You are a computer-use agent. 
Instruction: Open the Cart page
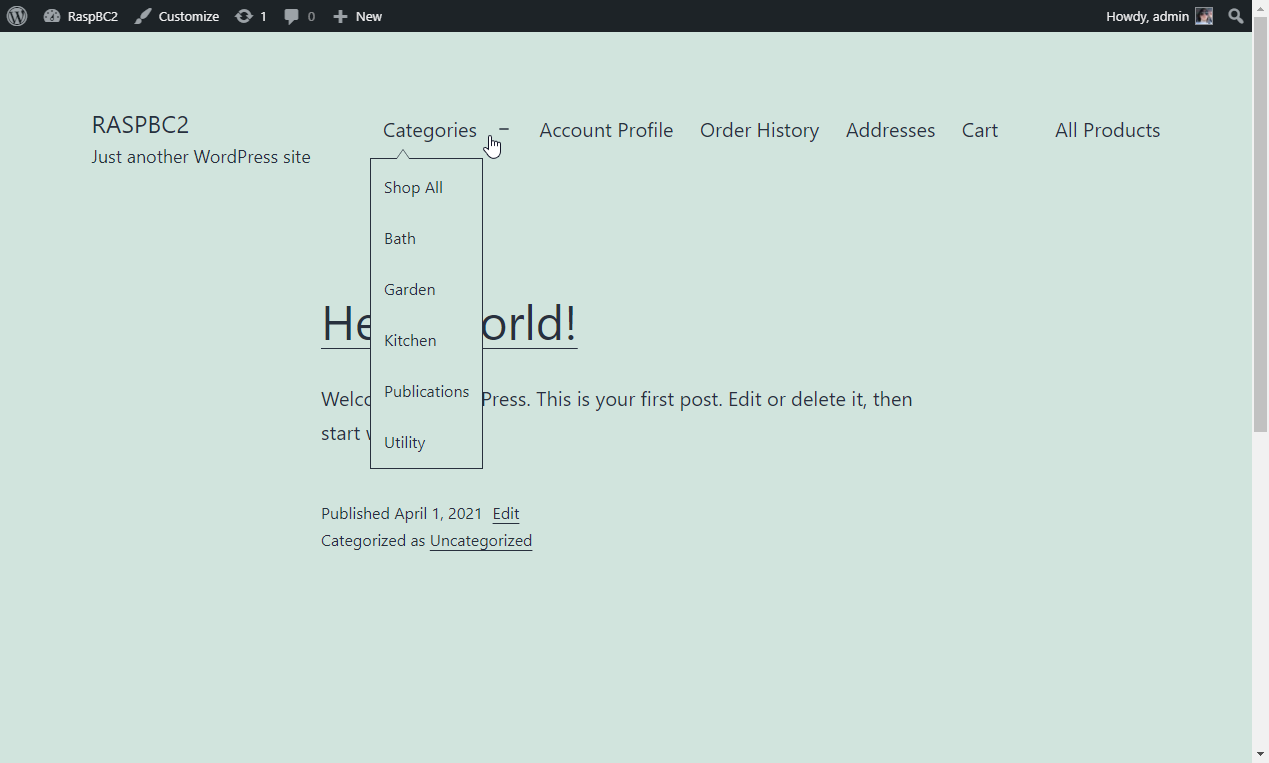pyautogui.click(x=979, y=130)
